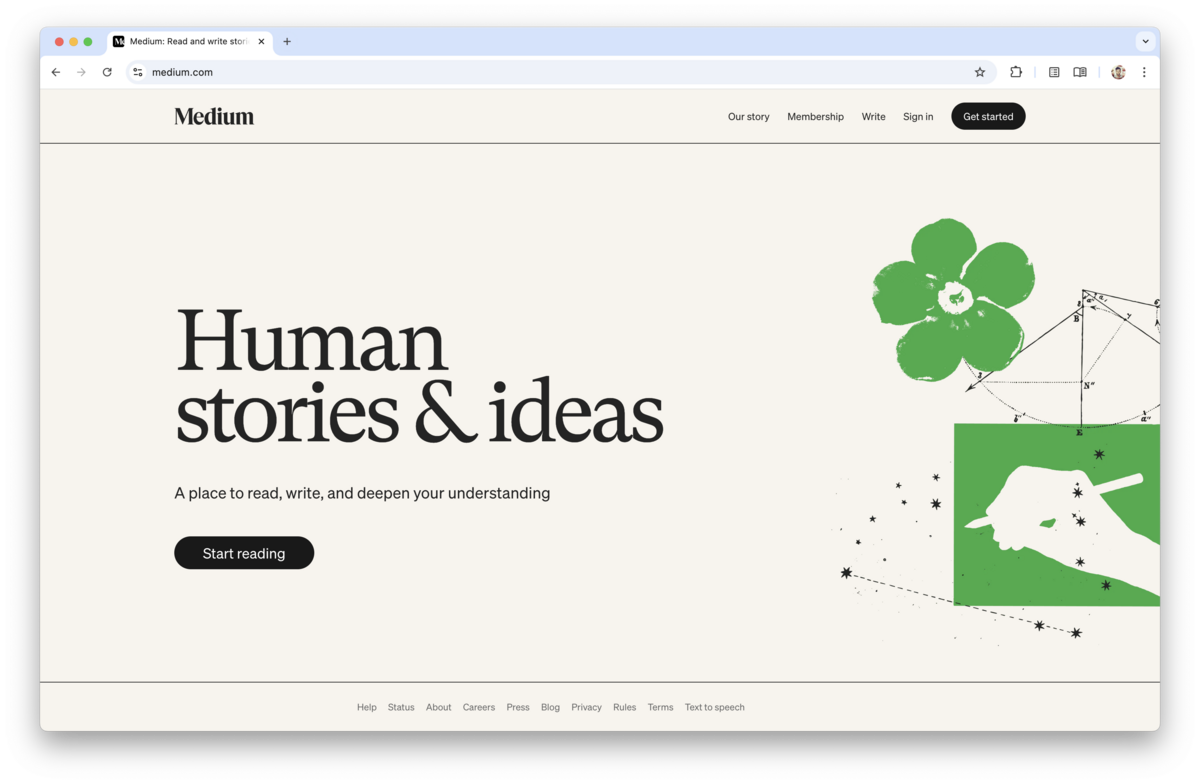Viewport: 1200px width, 784px height.
Task: Open the Our story page
Action: [x=748, y=117]
